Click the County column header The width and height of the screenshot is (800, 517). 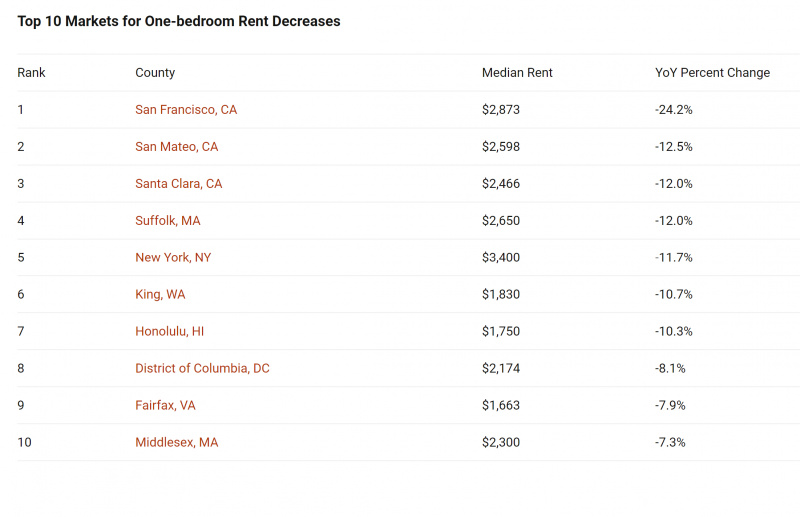155,73
